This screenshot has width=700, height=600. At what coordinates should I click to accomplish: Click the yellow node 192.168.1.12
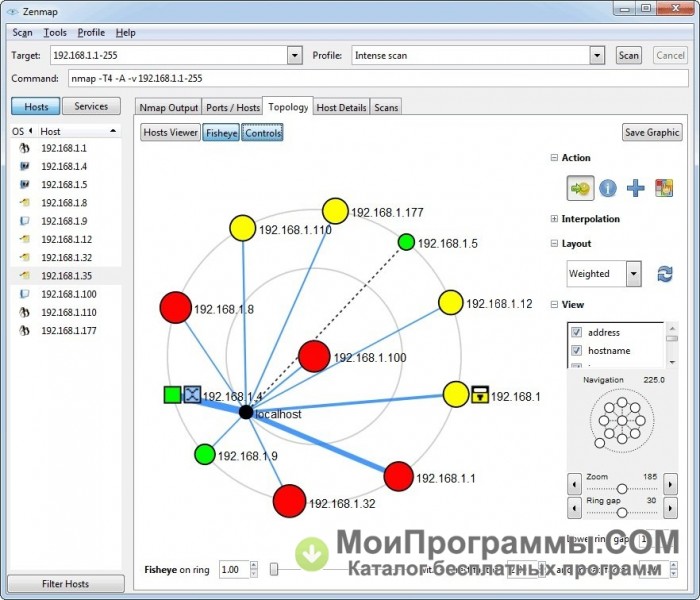(x=450, y=302)
